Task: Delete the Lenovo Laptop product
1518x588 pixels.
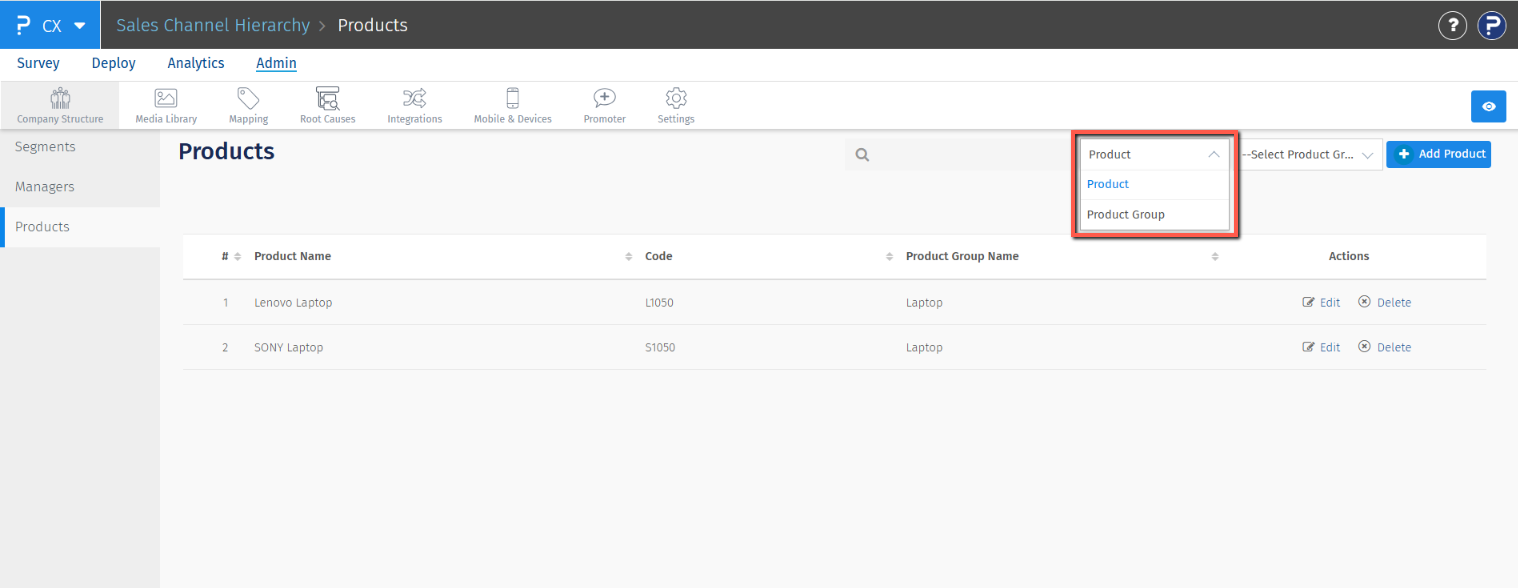Action: 1384,302
